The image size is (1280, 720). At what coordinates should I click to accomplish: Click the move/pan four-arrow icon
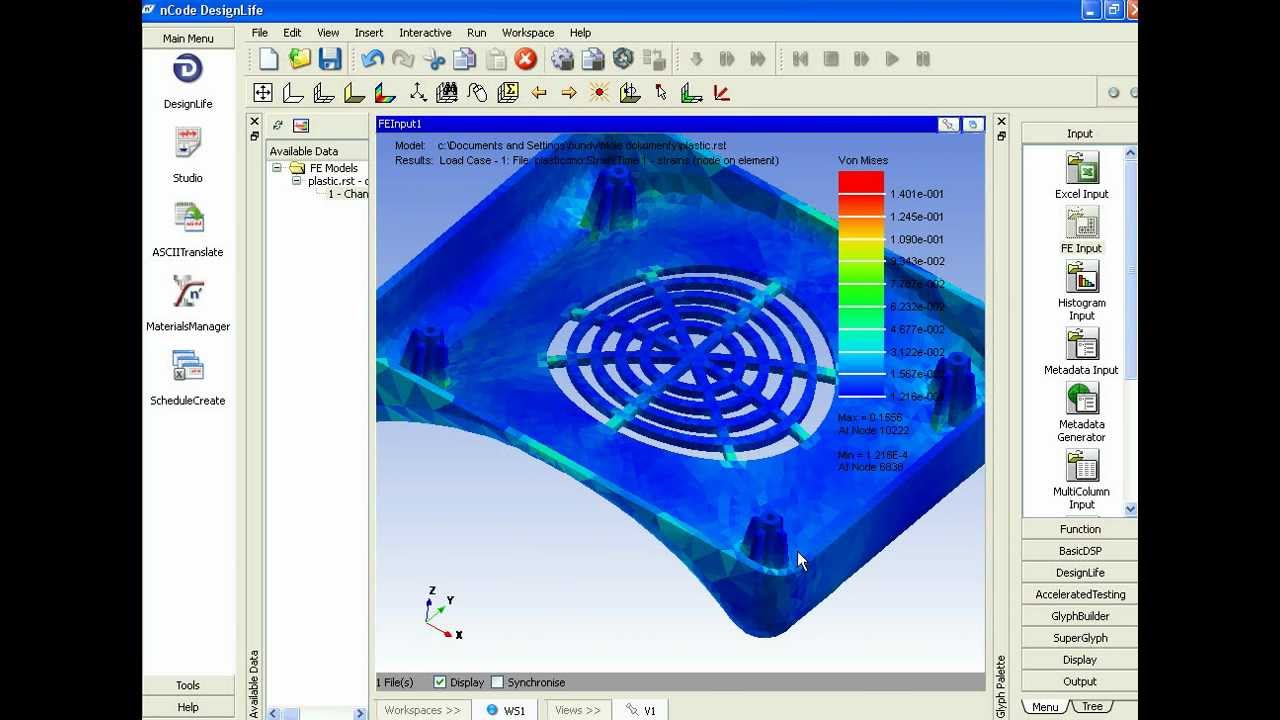[x=263, y=93]
